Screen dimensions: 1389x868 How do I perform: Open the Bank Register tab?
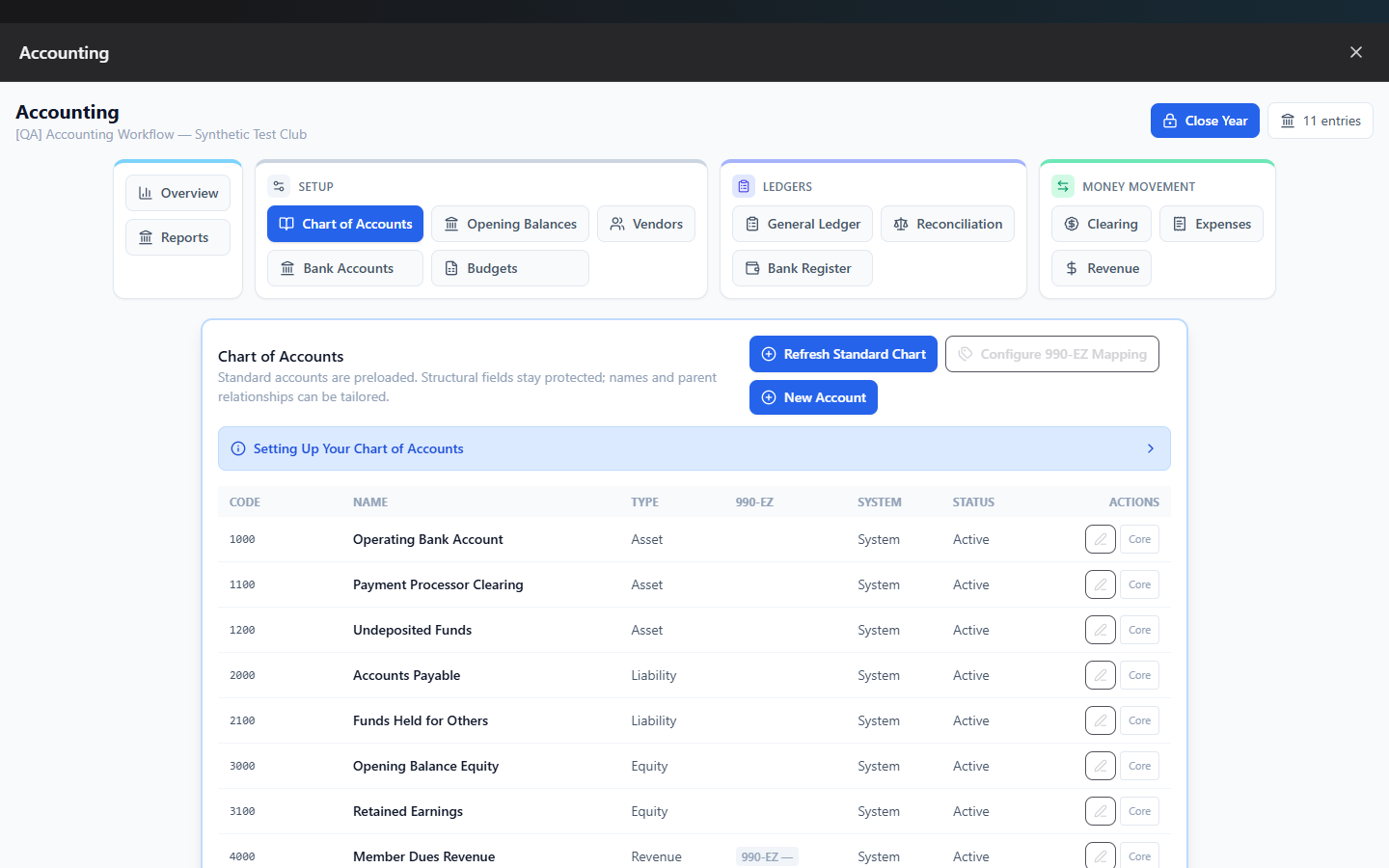(x=803, y=268)
